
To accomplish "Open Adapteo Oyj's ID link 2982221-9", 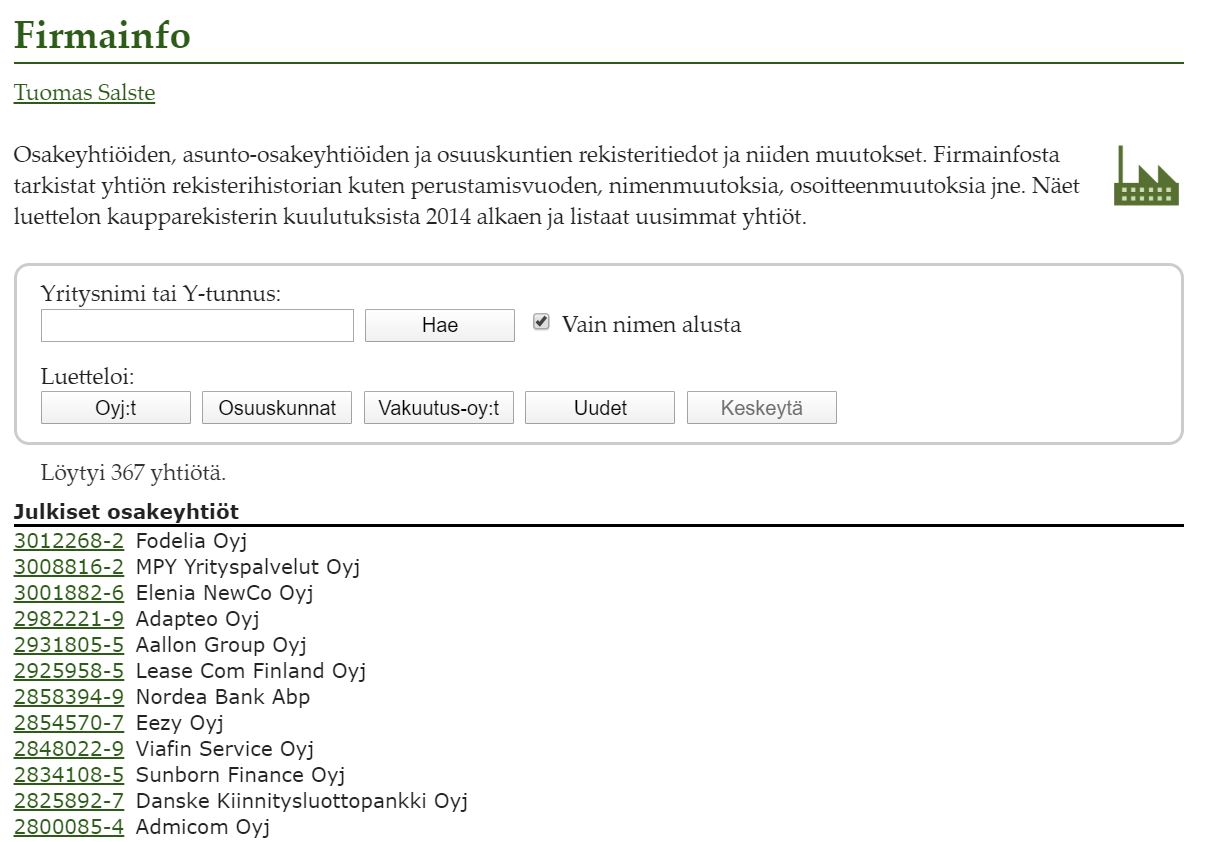I will click(x=69, y=619).
